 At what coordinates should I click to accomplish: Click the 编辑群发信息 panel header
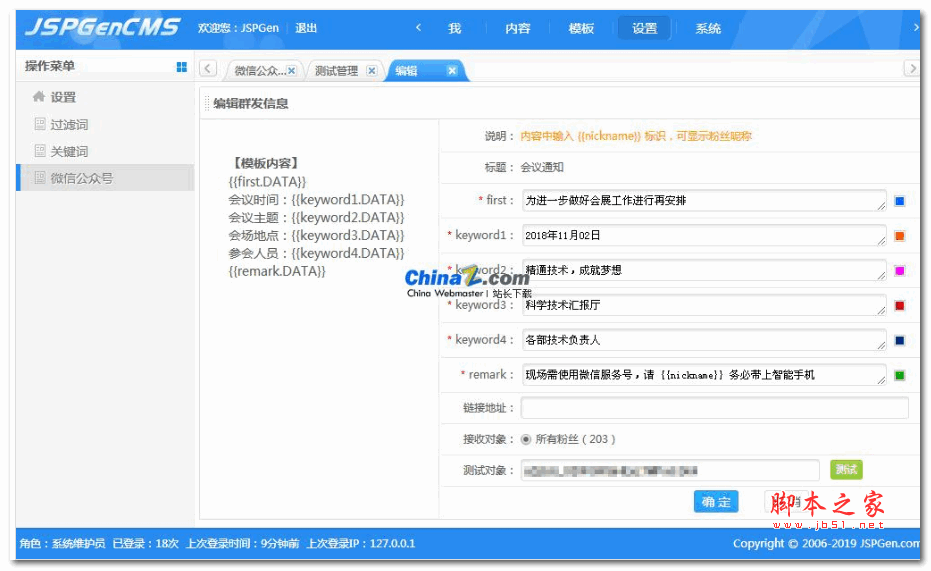251,103
